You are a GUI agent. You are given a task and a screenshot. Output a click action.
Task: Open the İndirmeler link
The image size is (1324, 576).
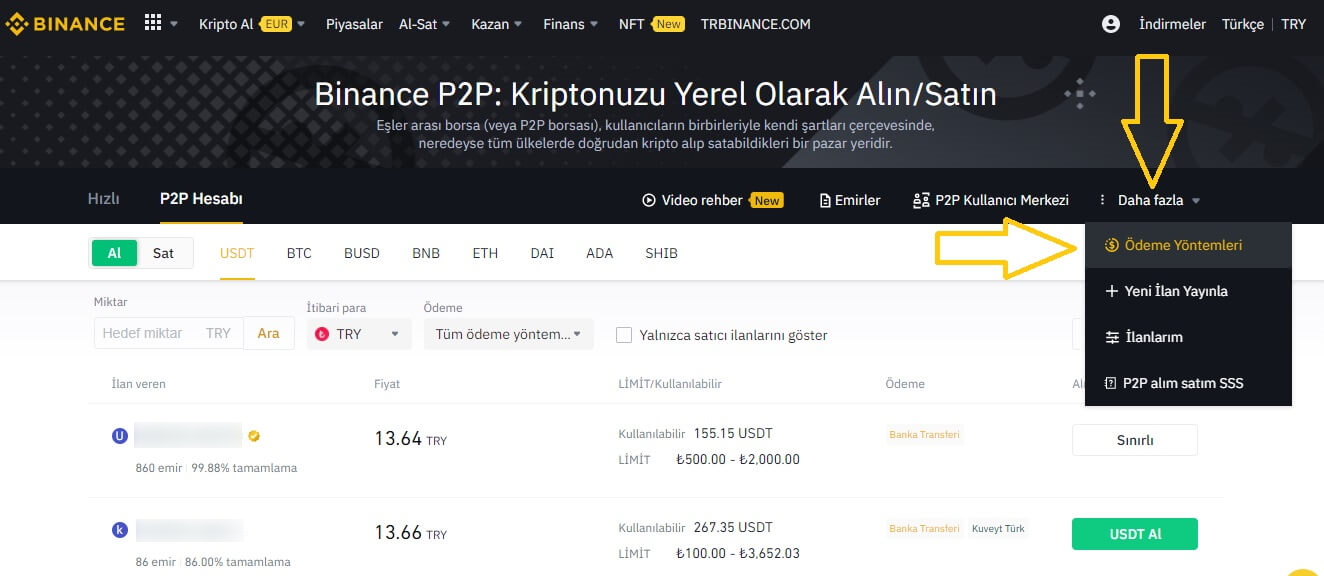click(1172, 24)
